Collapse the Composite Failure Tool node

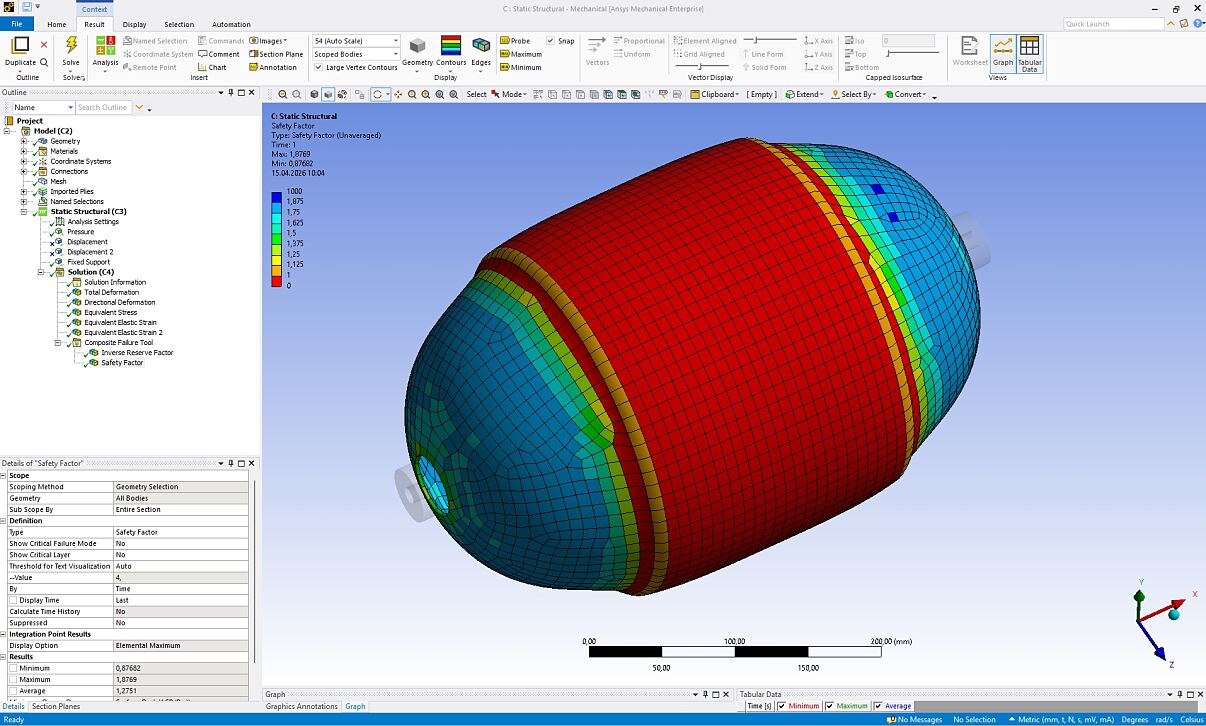pyautogui.click(x=58, y=342)
